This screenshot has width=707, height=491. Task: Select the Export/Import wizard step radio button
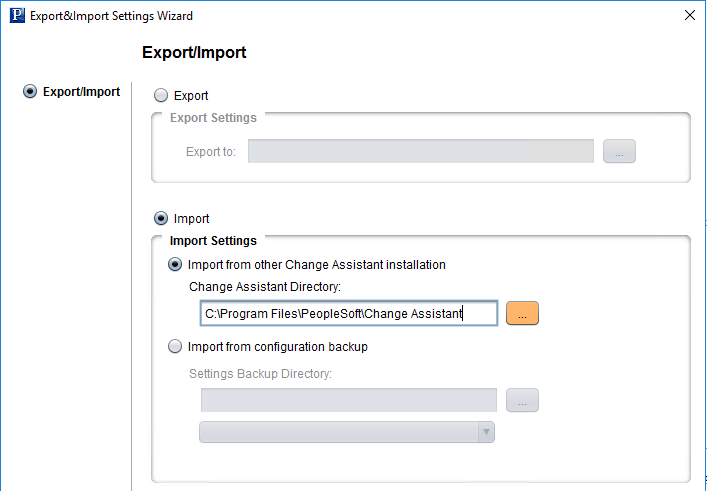[x=30, y=92]
